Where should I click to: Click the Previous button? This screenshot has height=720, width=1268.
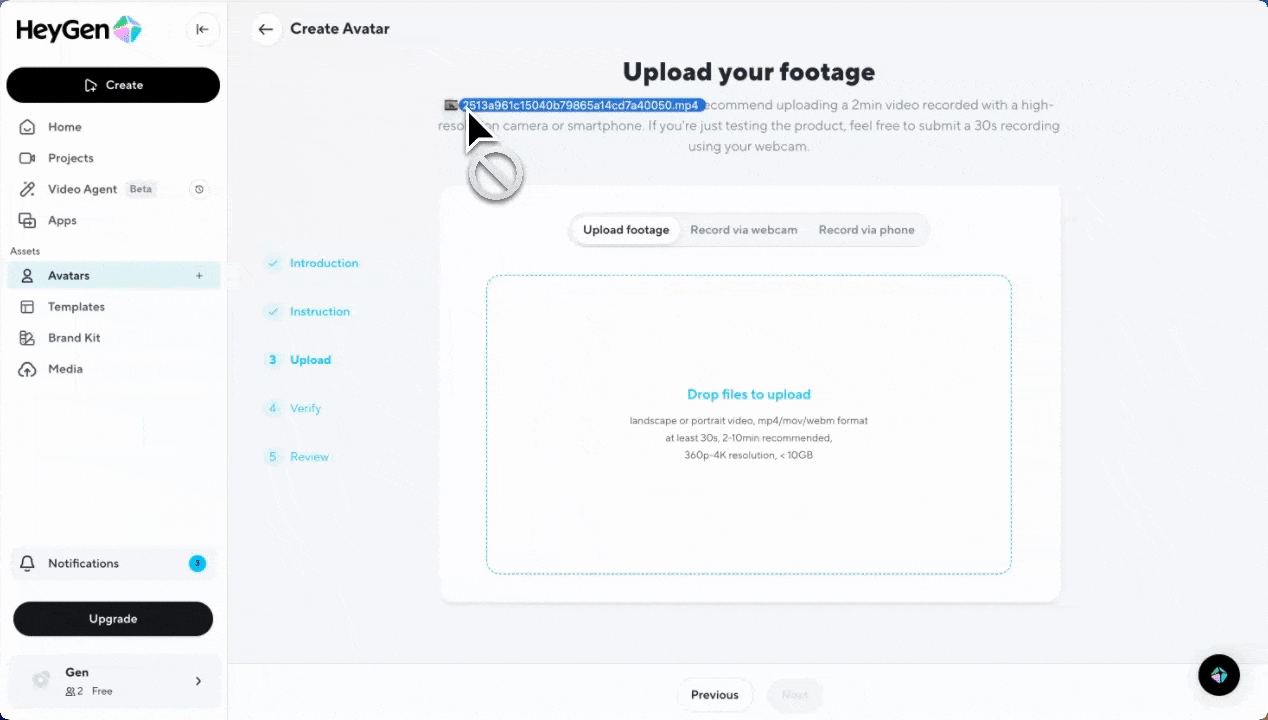tap(714, 695)
